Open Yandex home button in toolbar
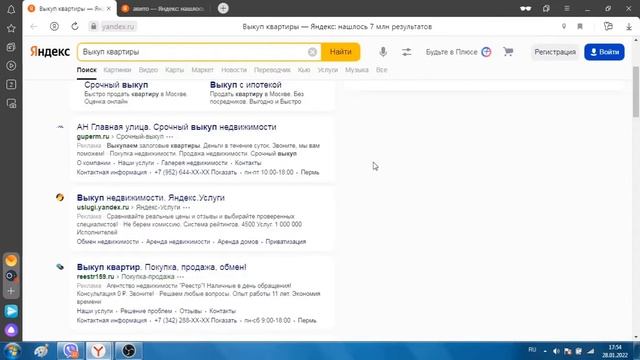The width and height of the screenshot is (640, 360). point(54,27)
